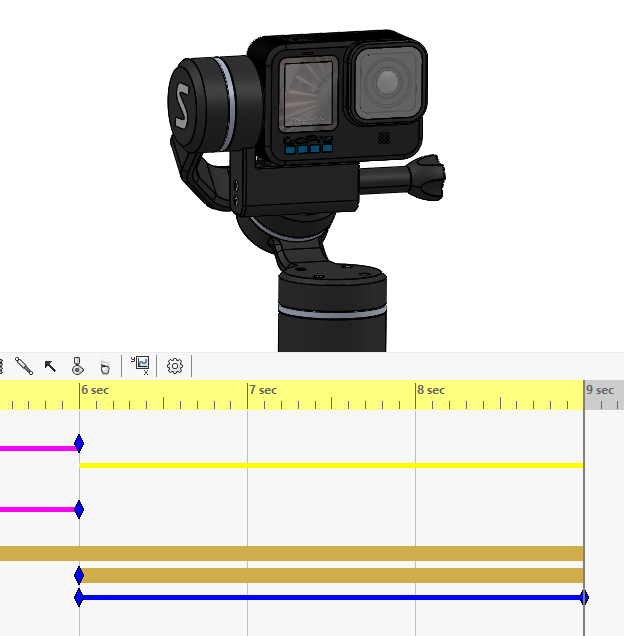Image resolution: width=624 pixels, height=636 pixels.
Task: Select the blue bar's end keyframe diamond
Action: pyautogui.click(x=584, y=598)
